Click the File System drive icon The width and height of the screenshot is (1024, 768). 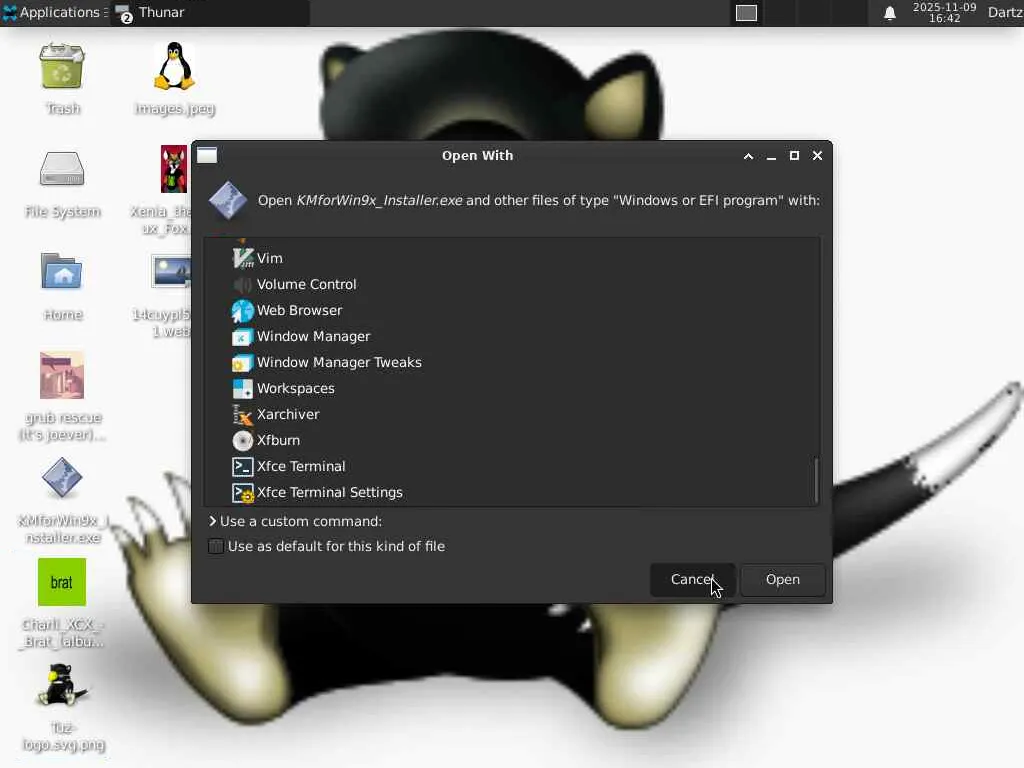[x=62, y=168]
